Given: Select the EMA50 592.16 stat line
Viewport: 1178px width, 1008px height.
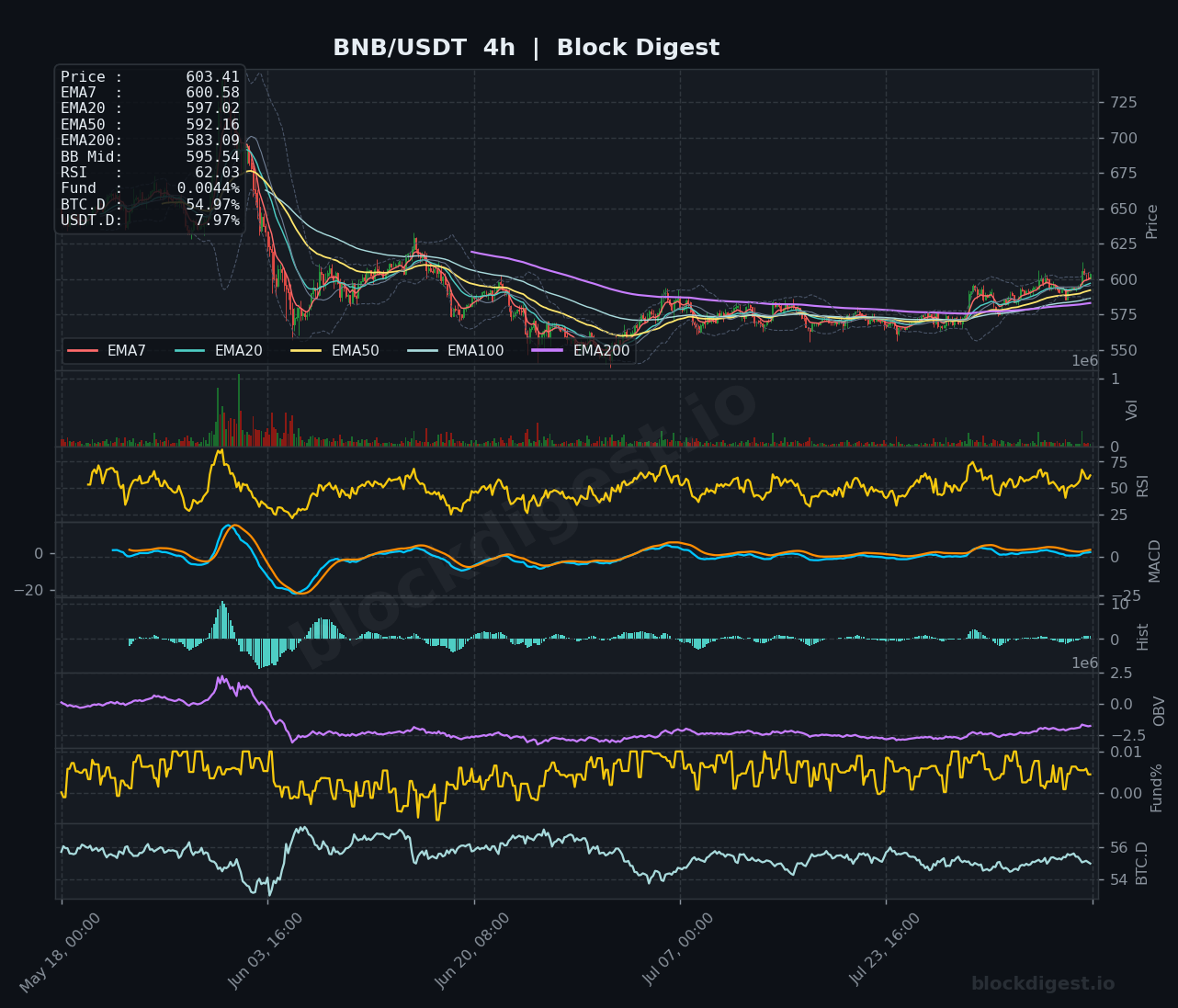Looking at the screenshot, I should (x=150, y=125).
